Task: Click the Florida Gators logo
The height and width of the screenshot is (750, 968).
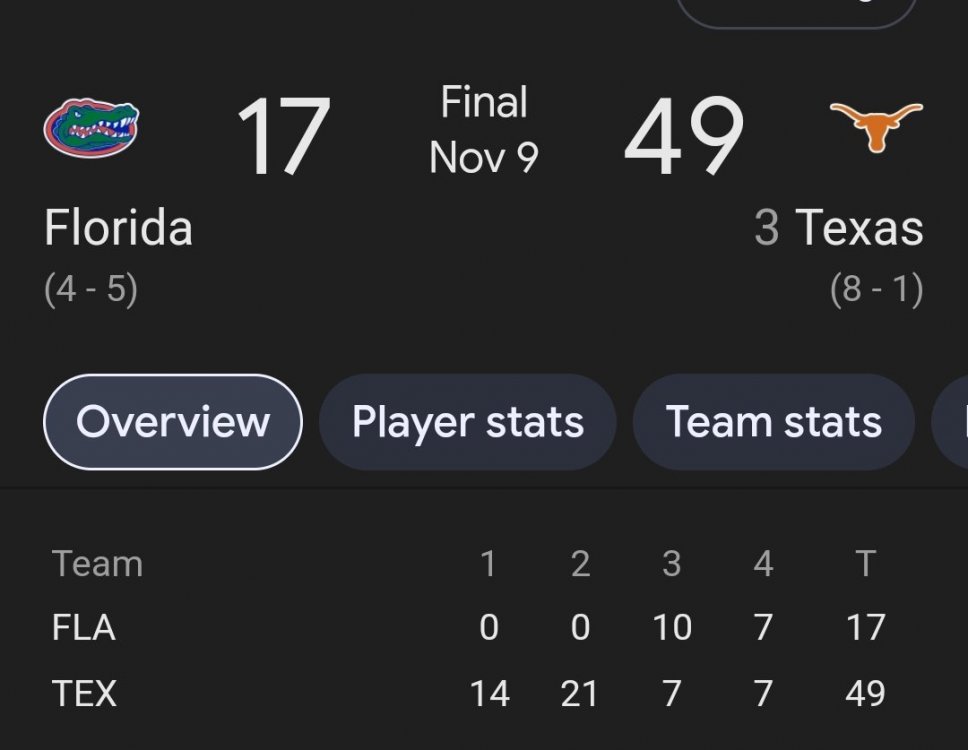Action: [91, 128]
